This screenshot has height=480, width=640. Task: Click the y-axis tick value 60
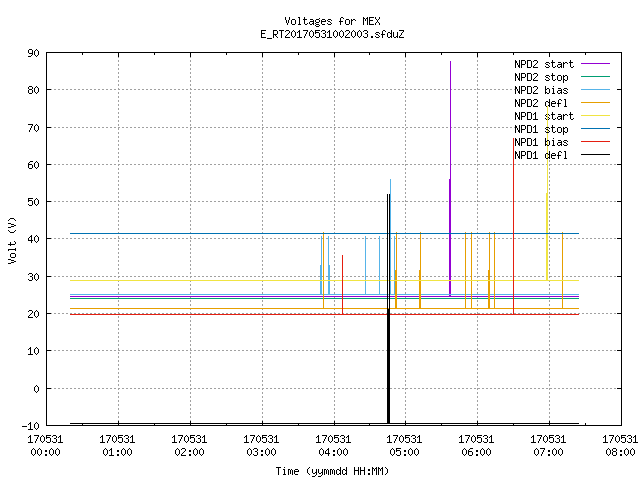(33, 165)
